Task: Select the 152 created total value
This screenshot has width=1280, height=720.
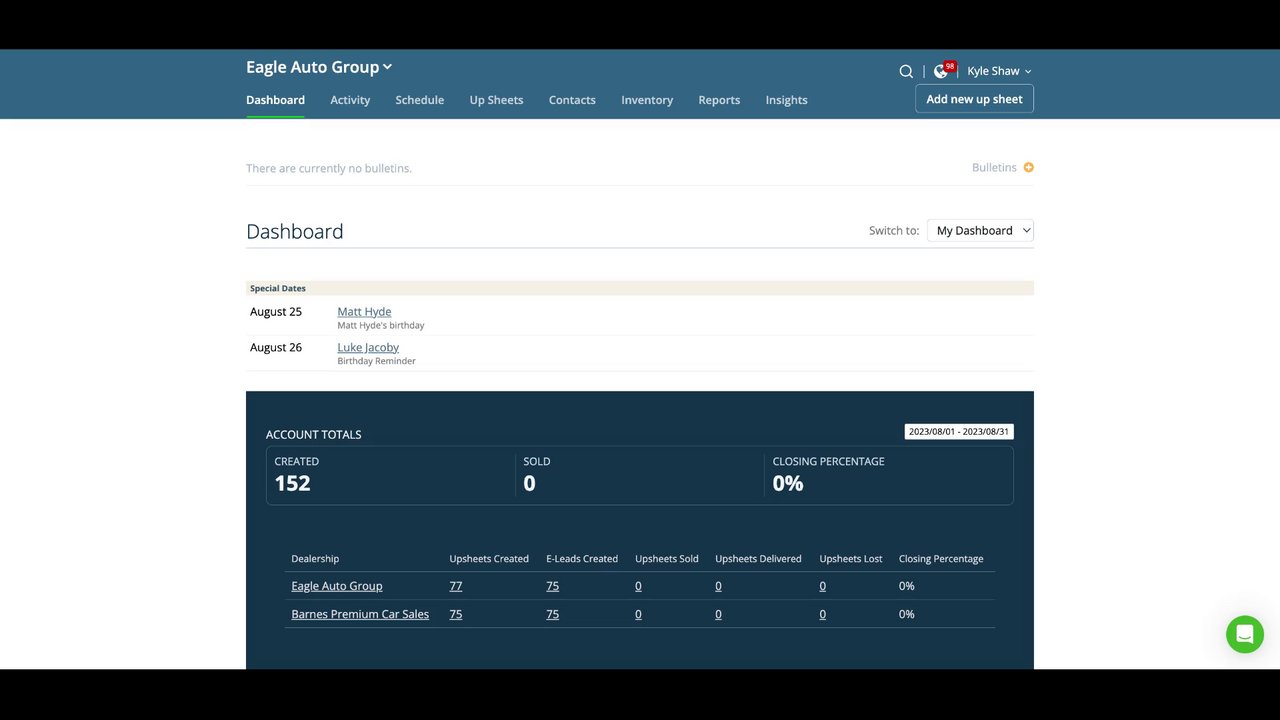Action: click(x=293, y=483)
